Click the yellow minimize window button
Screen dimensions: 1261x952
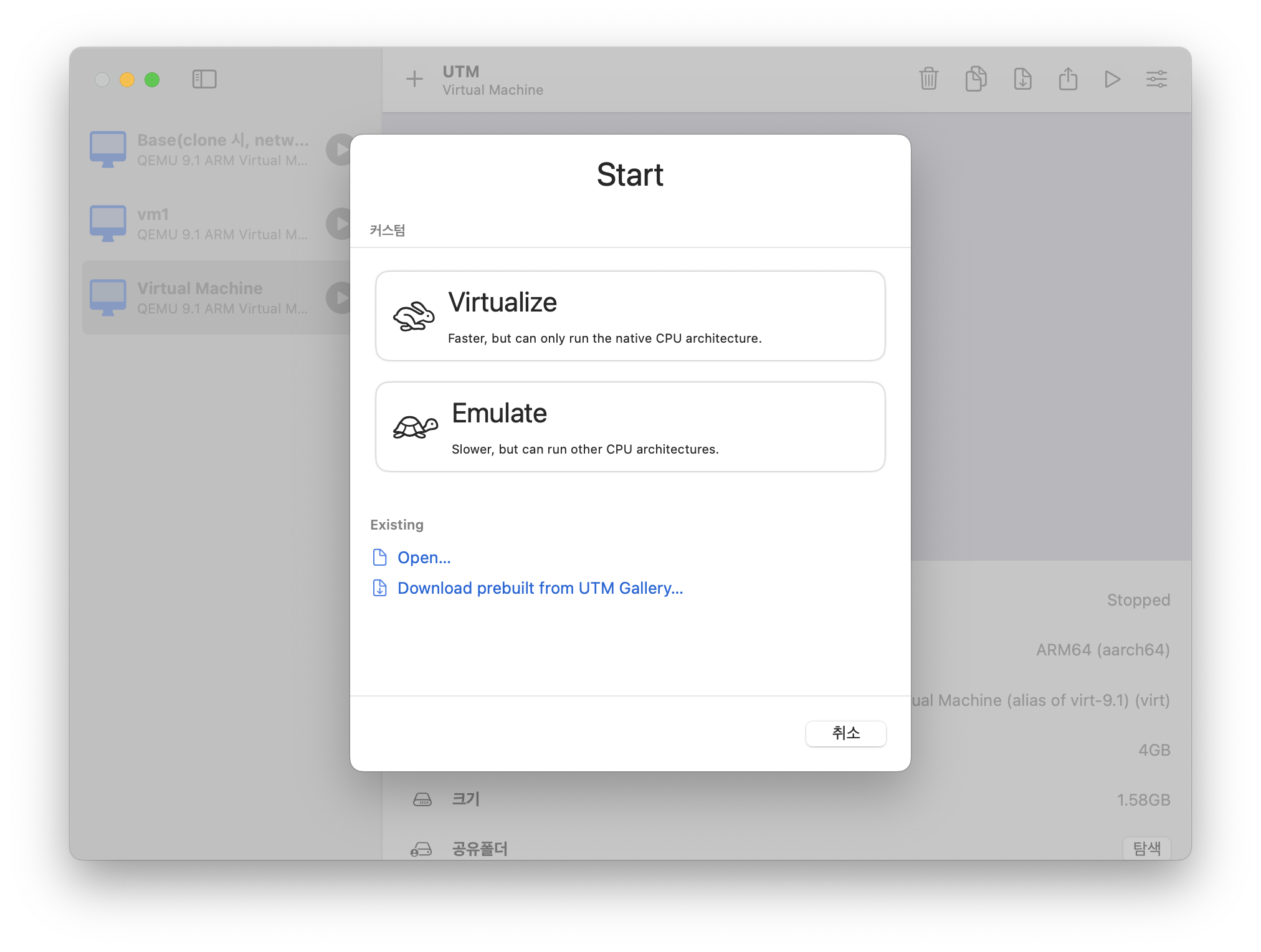(127, 80)
